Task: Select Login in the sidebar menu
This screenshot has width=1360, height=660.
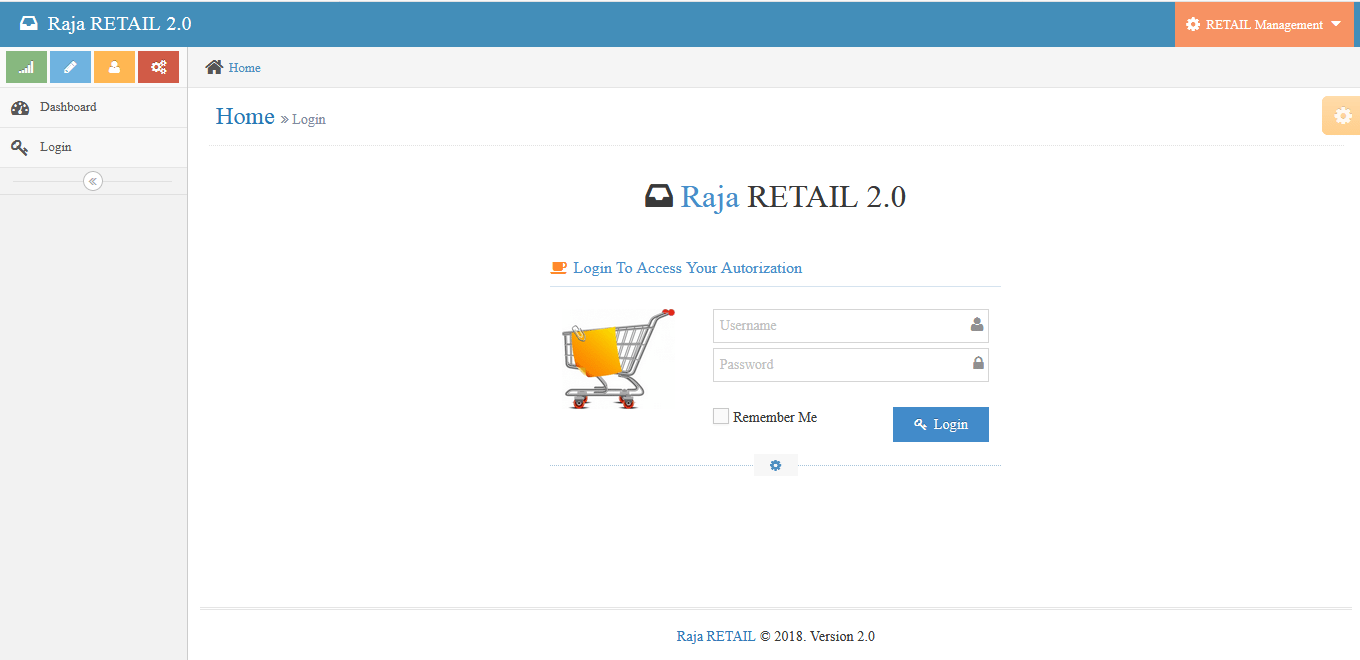Action: 55,146
